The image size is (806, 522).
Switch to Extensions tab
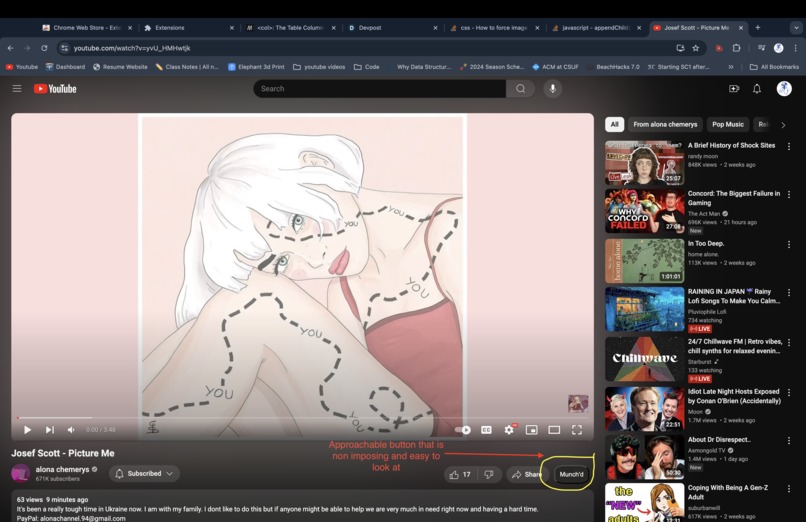click(189, 28)
